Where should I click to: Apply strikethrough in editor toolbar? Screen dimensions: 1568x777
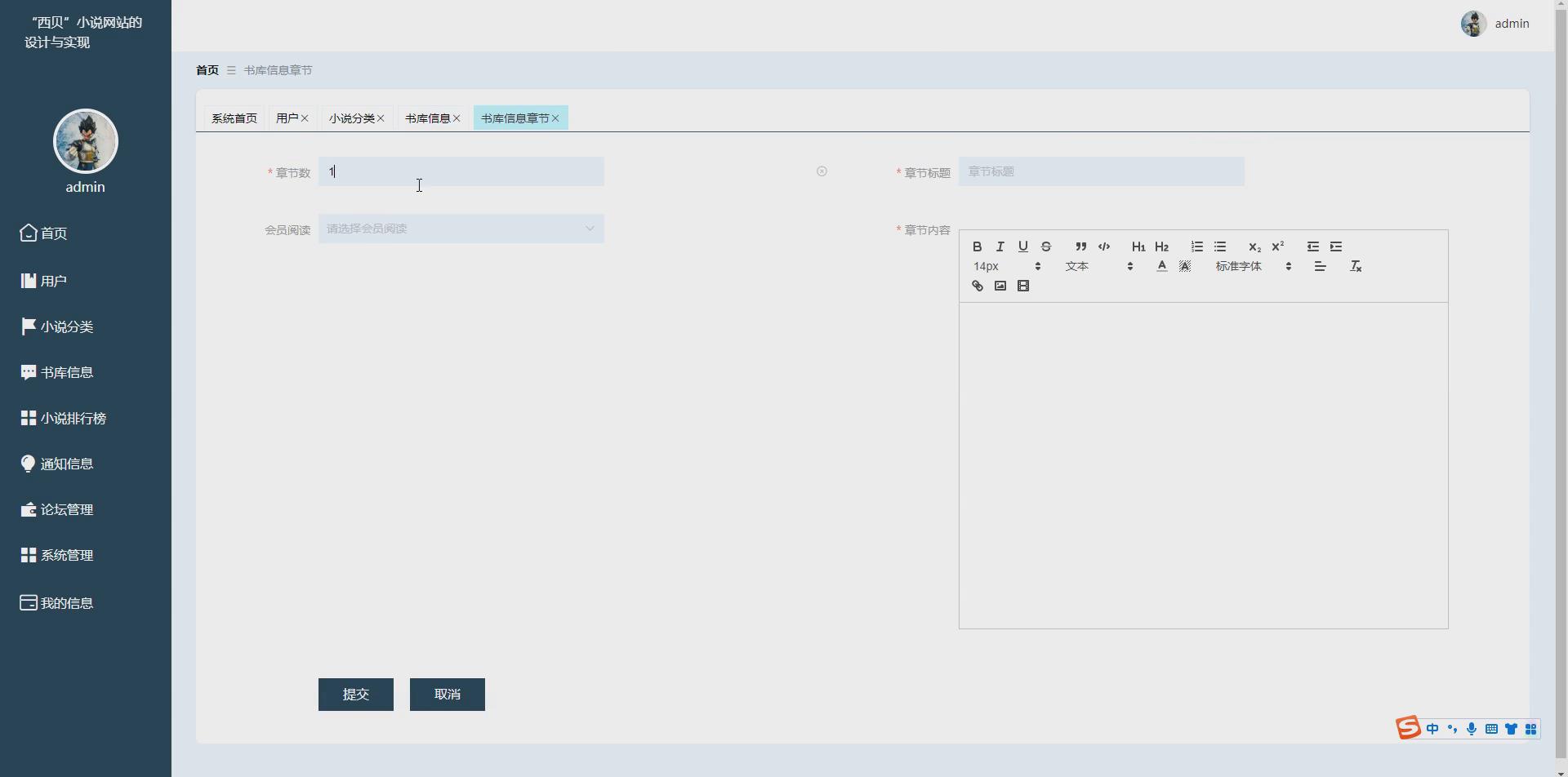coord(1046,246)
